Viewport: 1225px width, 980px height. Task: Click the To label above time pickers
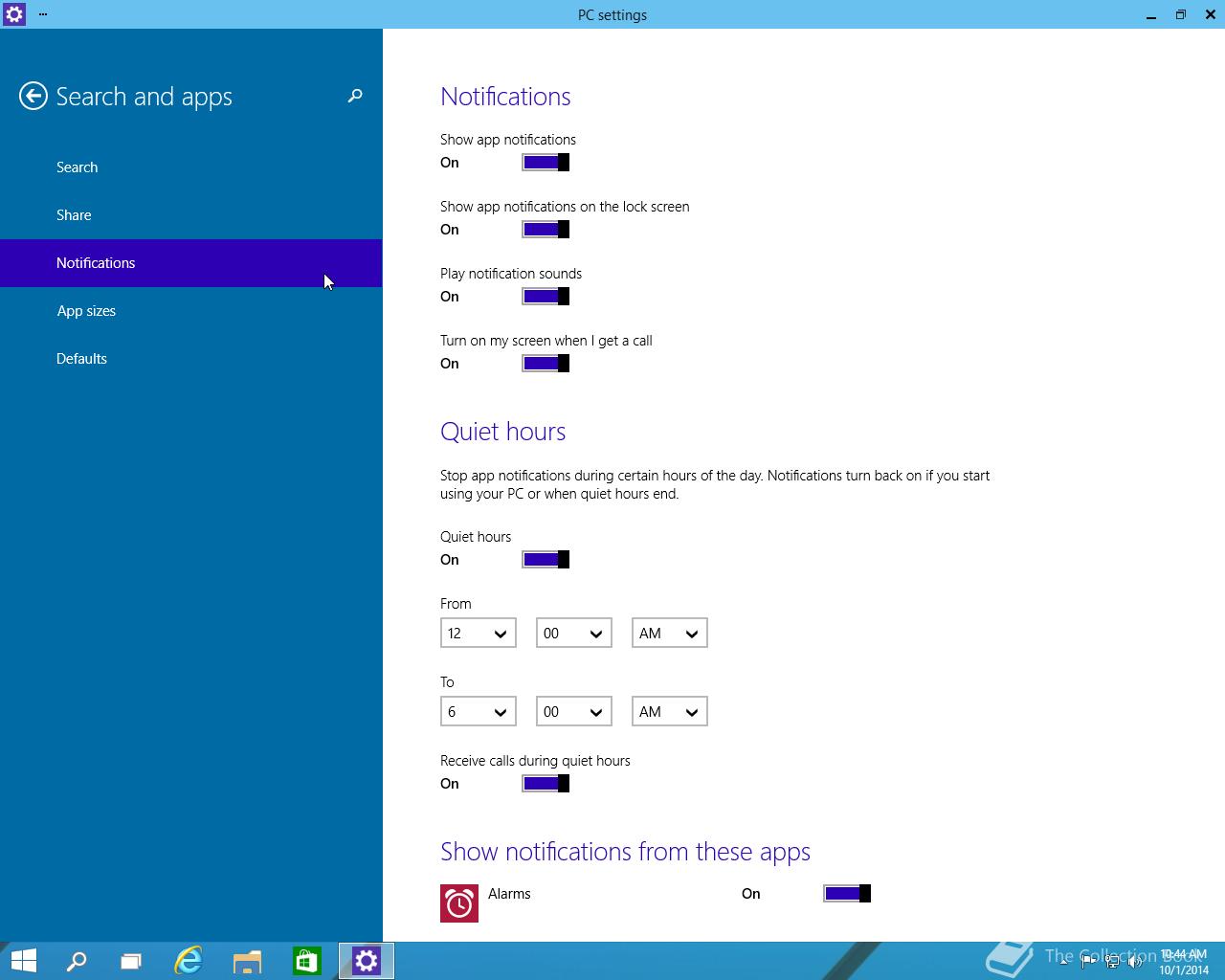pos(447,682)
